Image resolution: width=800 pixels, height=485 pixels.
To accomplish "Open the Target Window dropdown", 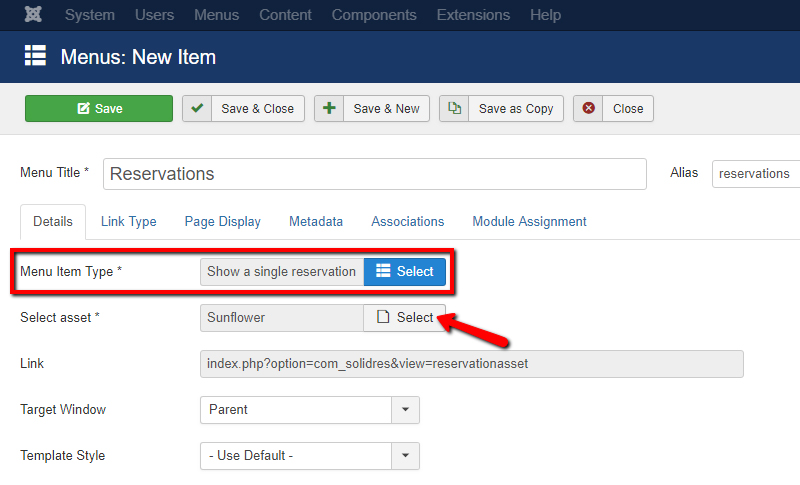I will coord(405,410).
